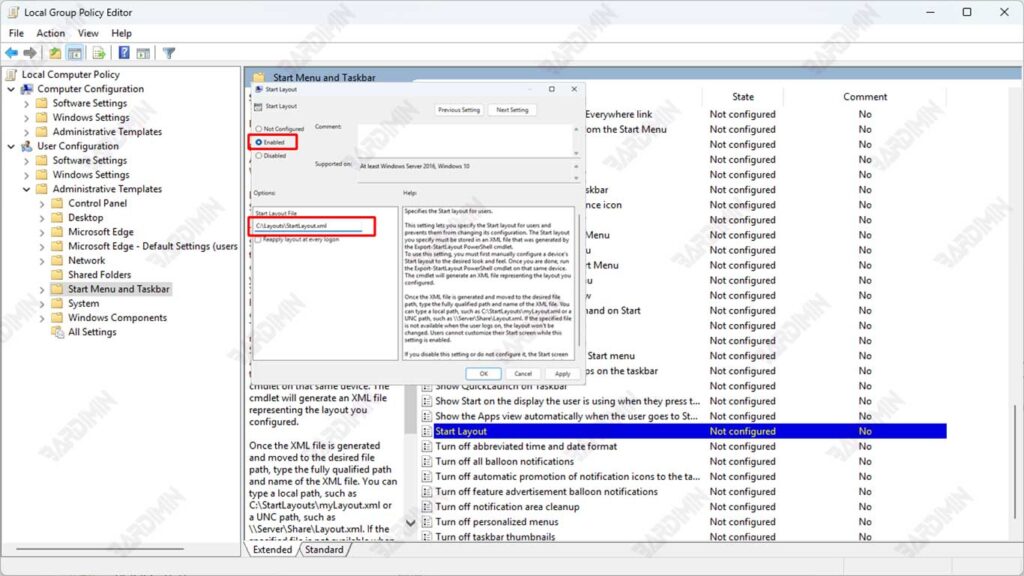Click the Microsoft Edge folder icon
The height and width of the screenshot is (576, 1024).
(x=57, y=232)
